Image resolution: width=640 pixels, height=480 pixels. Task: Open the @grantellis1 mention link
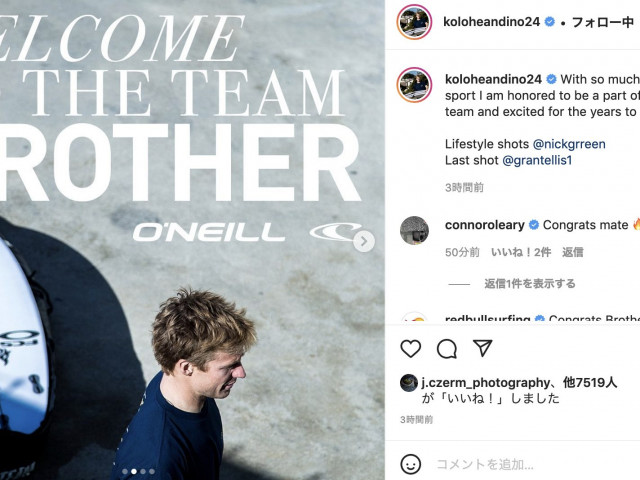pos(537,160)
